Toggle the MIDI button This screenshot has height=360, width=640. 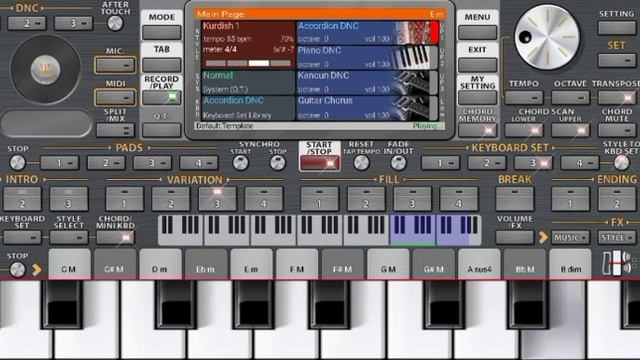(x=115, y=98)
